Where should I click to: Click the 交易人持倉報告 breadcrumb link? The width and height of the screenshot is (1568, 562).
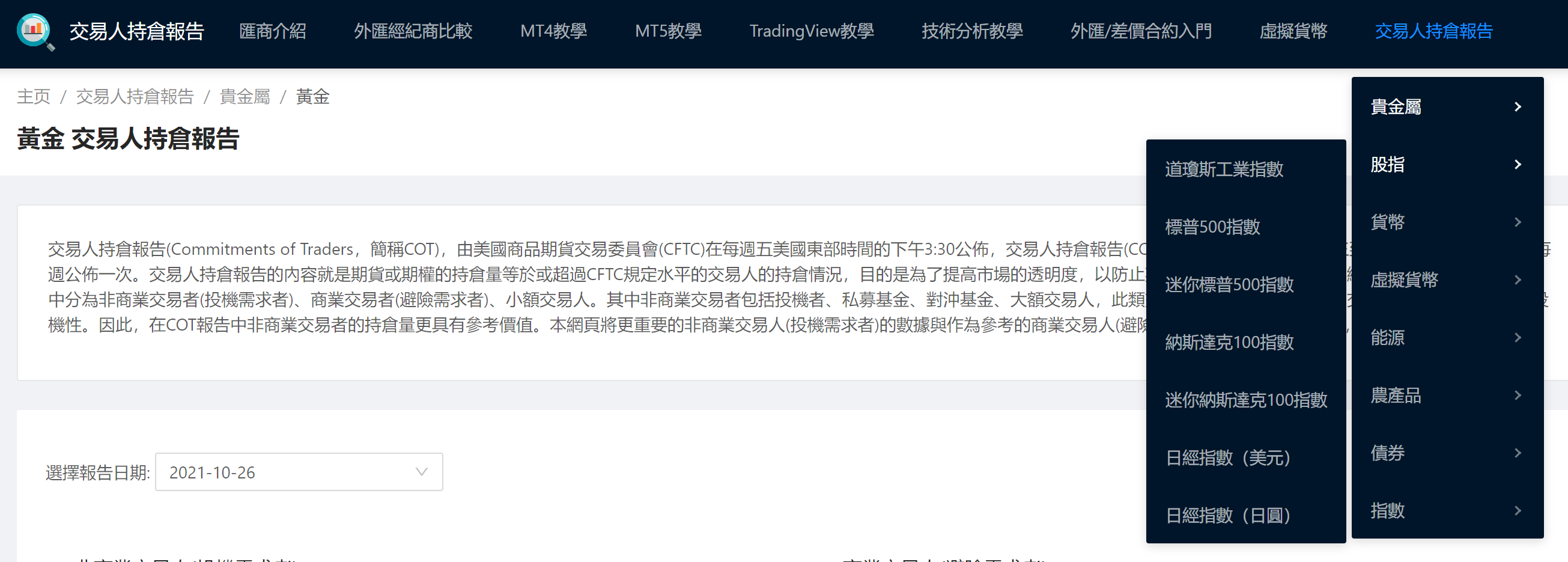coord(135,96)
